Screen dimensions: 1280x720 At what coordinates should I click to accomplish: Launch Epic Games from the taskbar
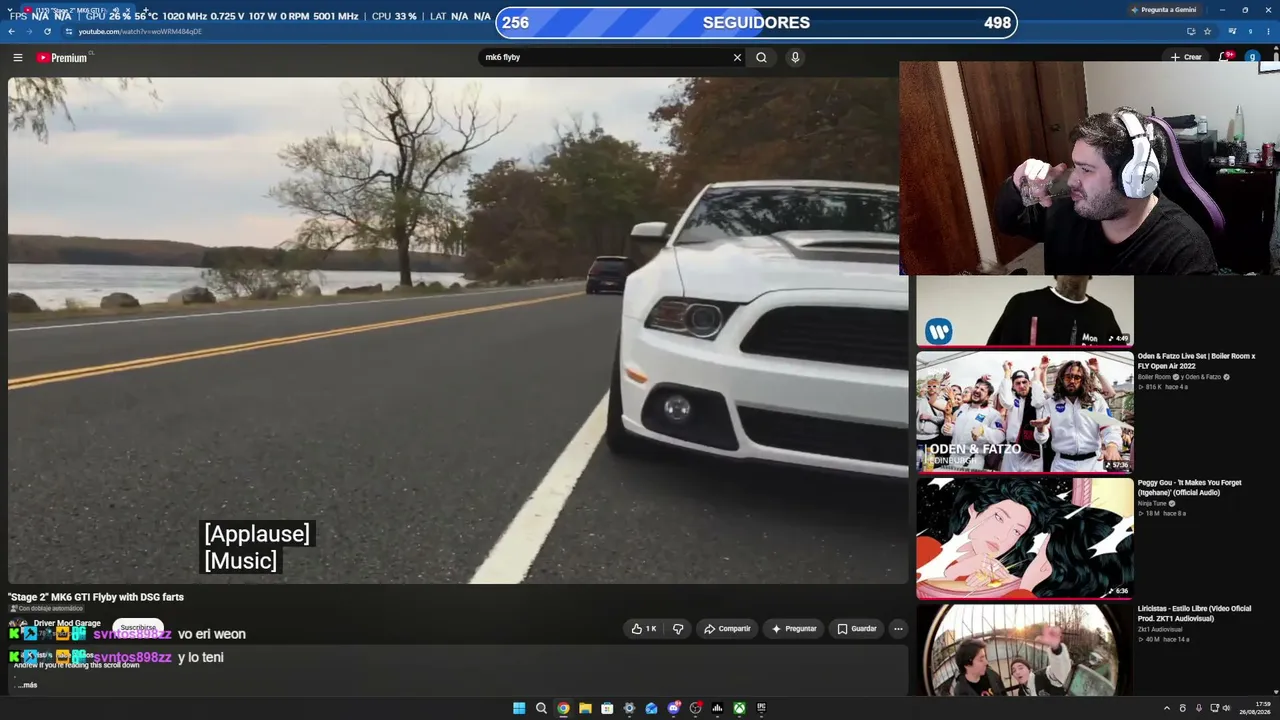tap(761, 708)
